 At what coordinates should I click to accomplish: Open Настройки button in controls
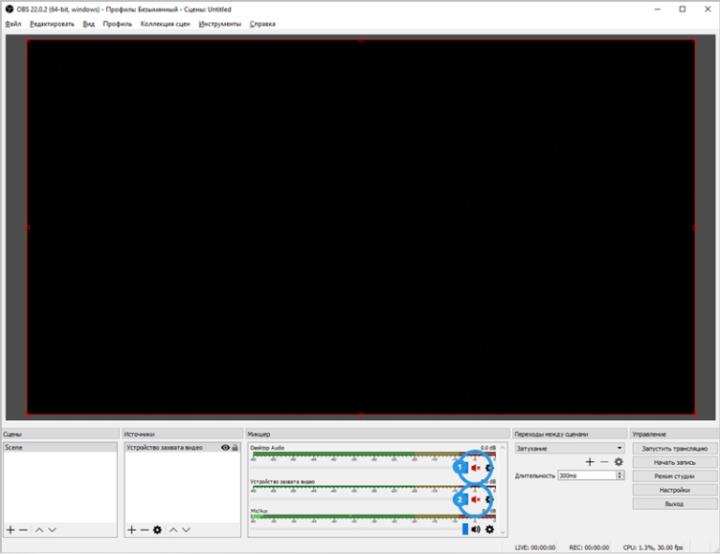[x=675, y=490]
